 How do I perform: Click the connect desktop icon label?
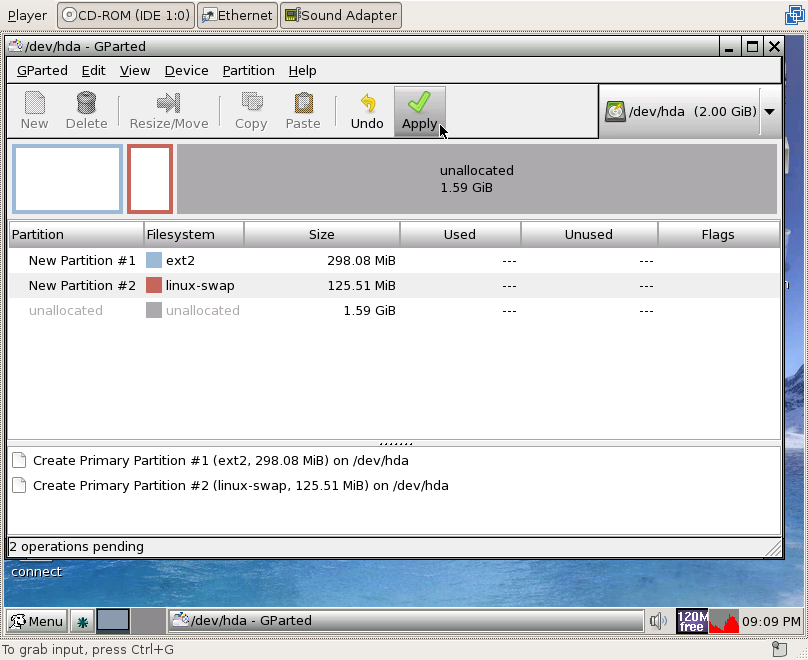pyautogui.click(x=36, y=572)
